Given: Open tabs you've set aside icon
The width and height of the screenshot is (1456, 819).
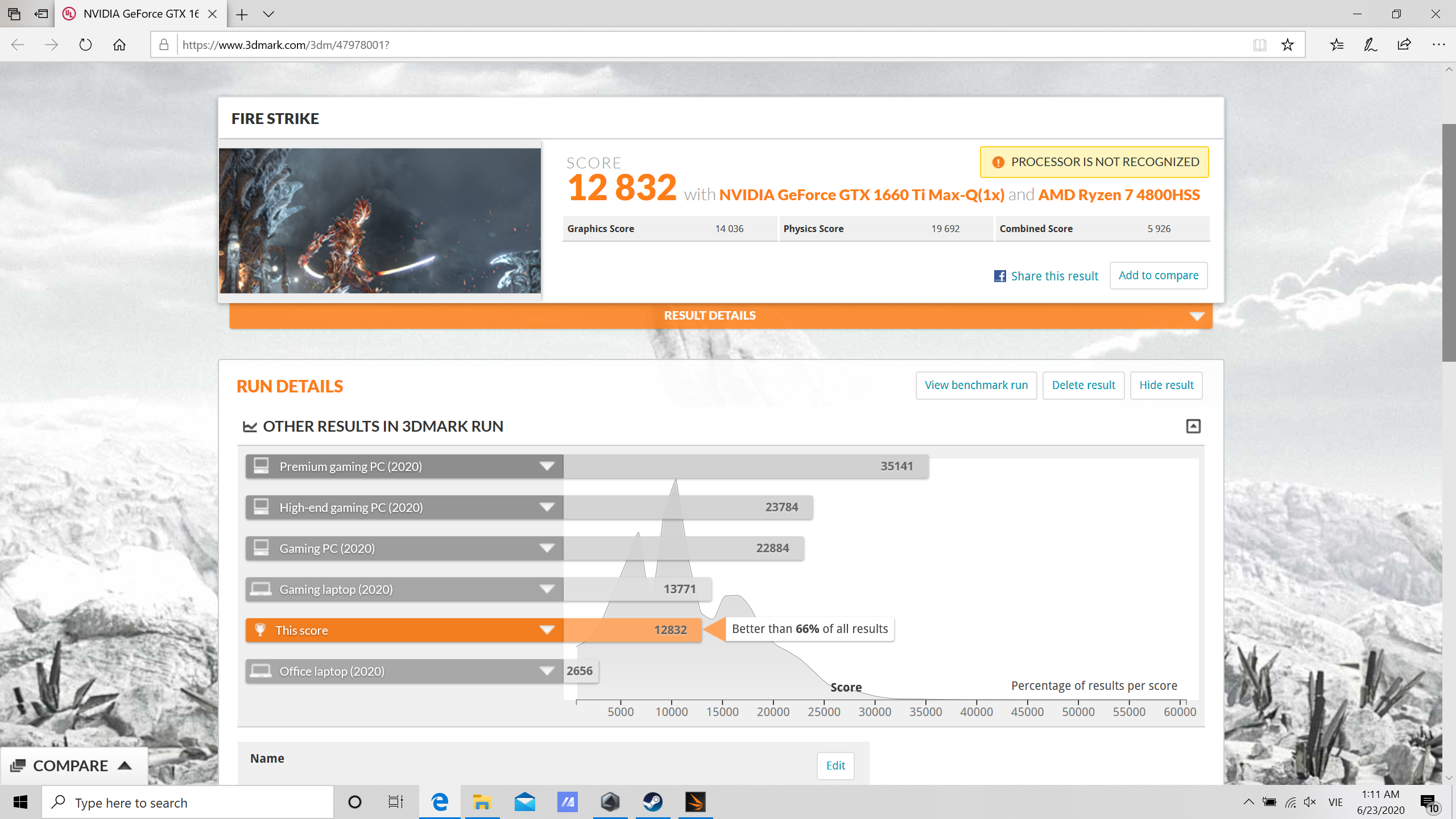Looking at the screenshot, I should click(14, 14).
